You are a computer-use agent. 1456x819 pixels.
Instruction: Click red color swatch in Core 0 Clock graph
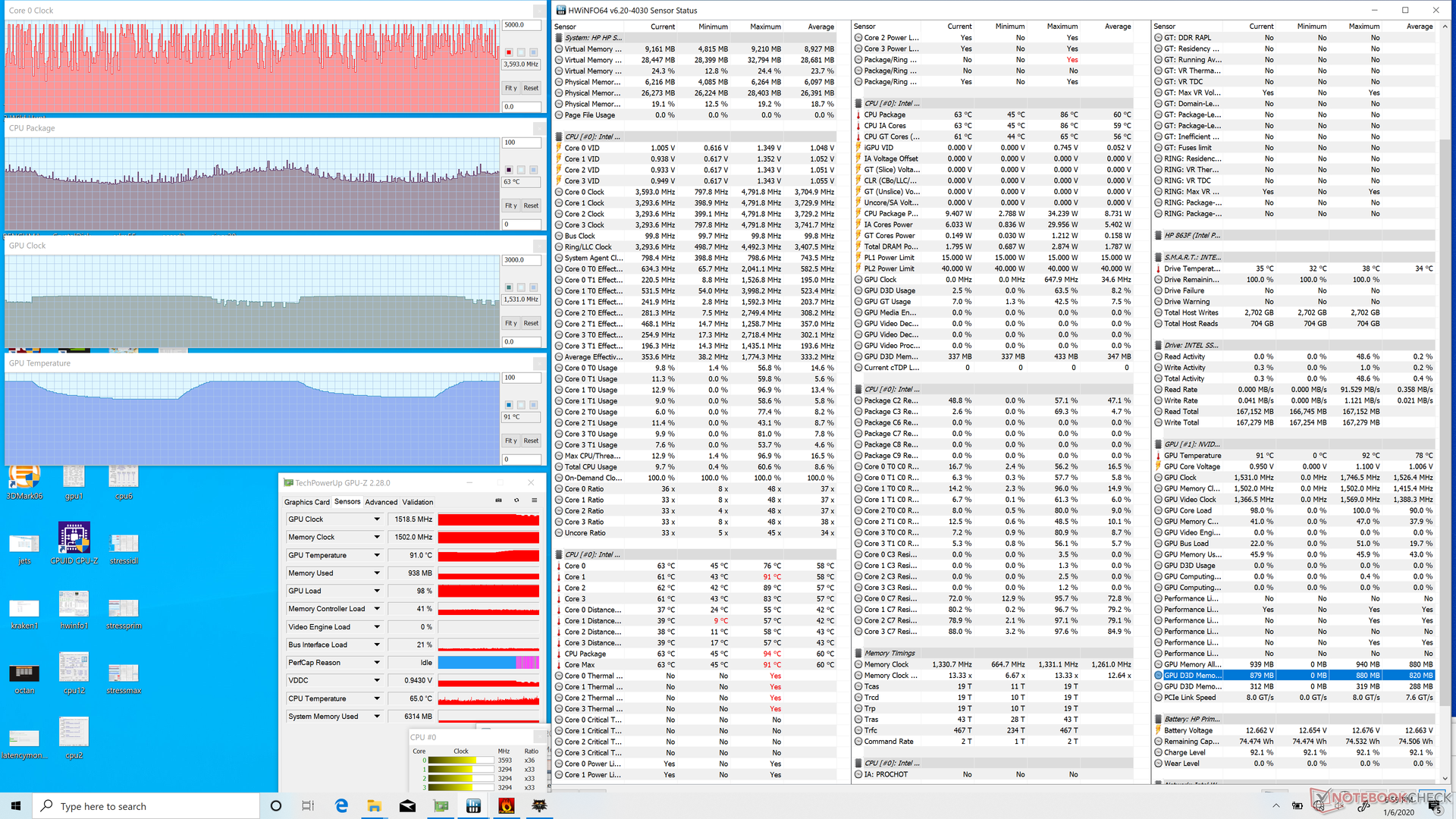pyautogui.click(x=509, y=52)
